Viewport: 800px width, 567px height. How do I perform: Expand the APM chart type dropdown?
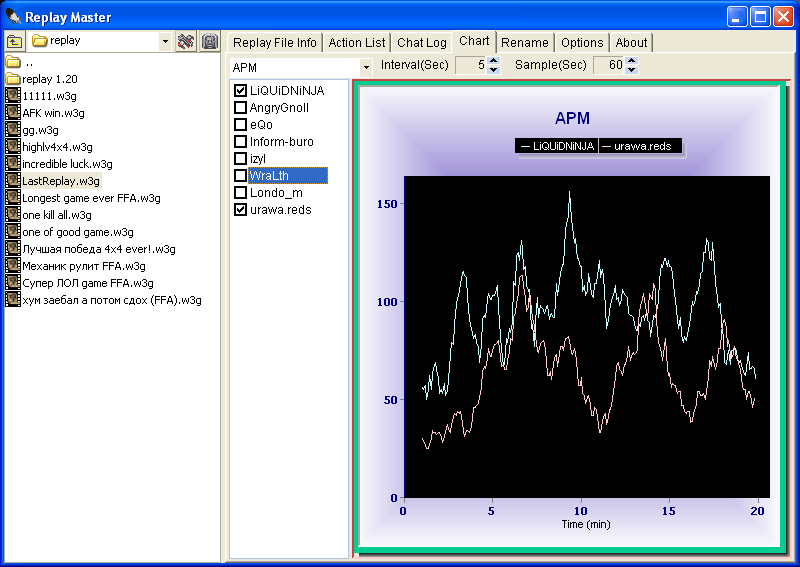tap(365, 66)
